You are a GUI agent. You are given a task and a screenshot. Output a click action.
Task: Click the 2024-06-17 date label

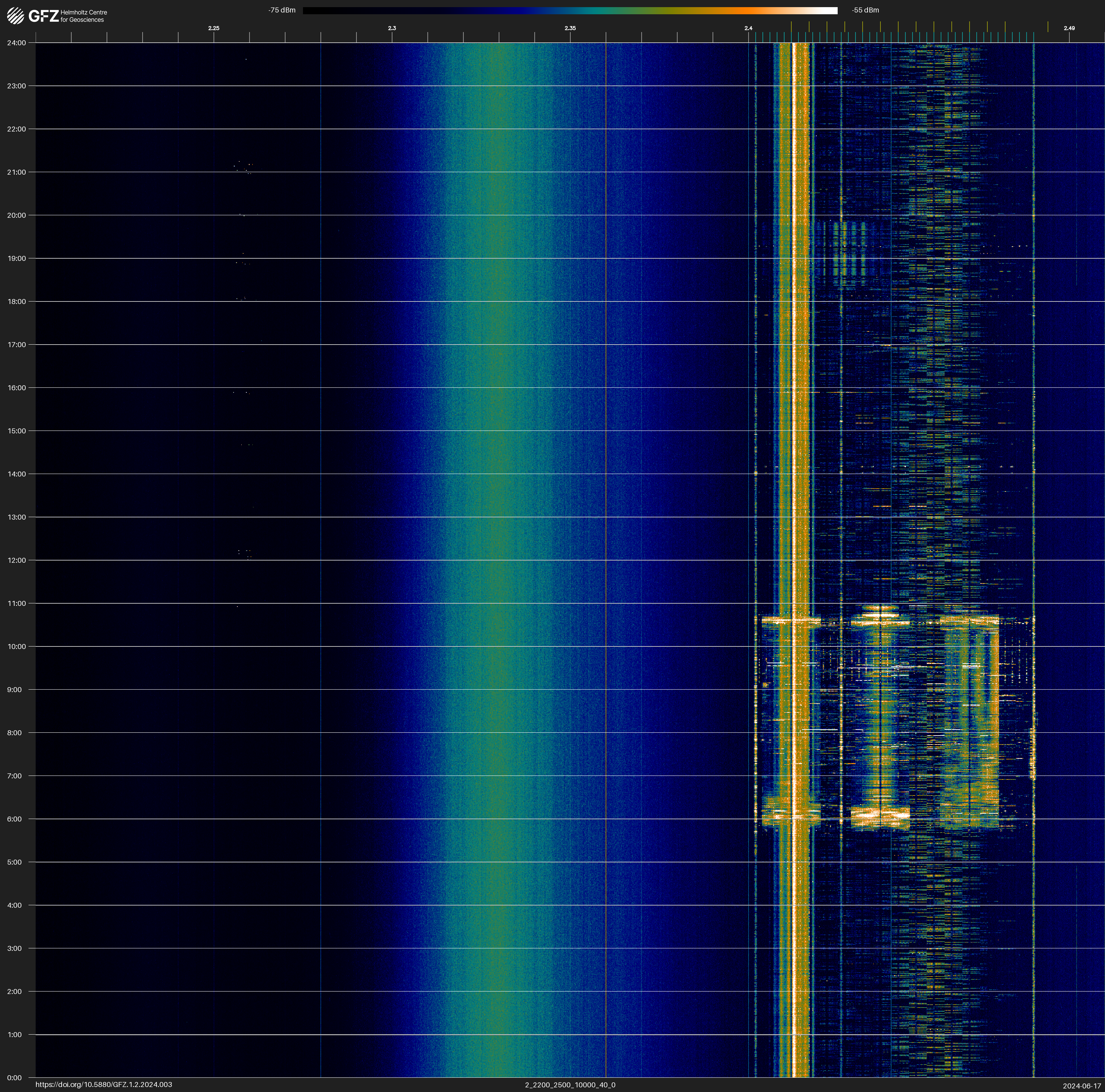pyautogui.click(x=1081, y=1086)
